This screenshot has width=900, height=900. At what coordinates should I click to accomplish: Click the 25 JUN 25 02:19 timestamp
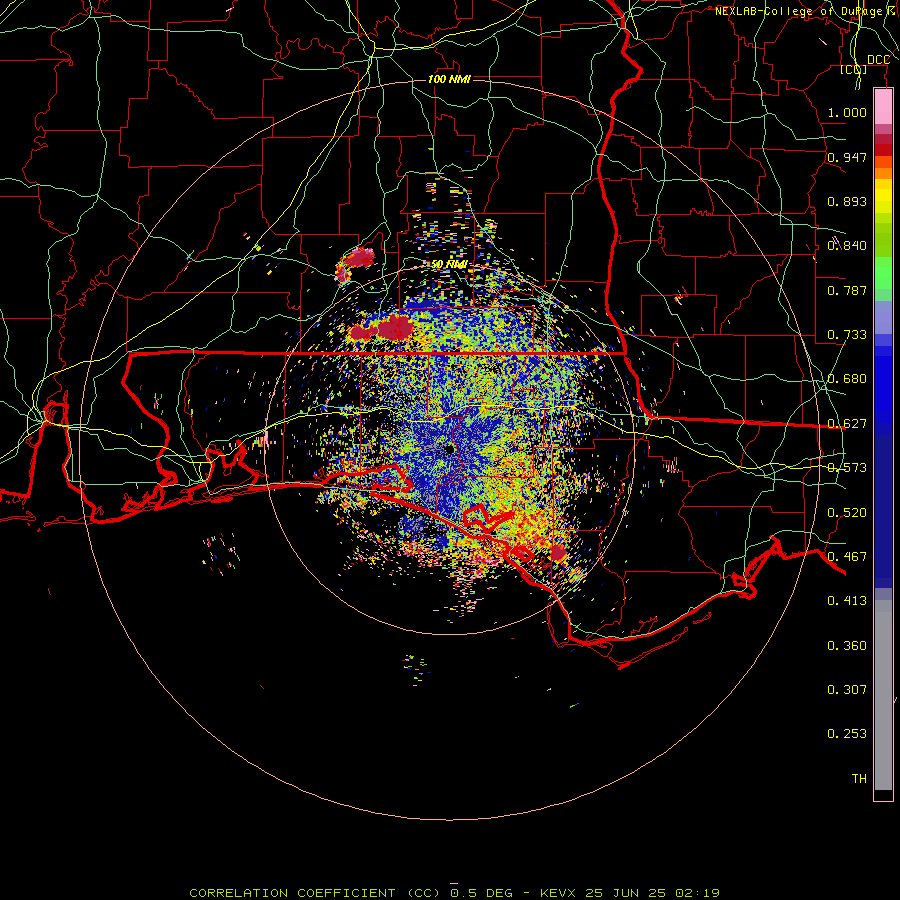tap(653, 893)
